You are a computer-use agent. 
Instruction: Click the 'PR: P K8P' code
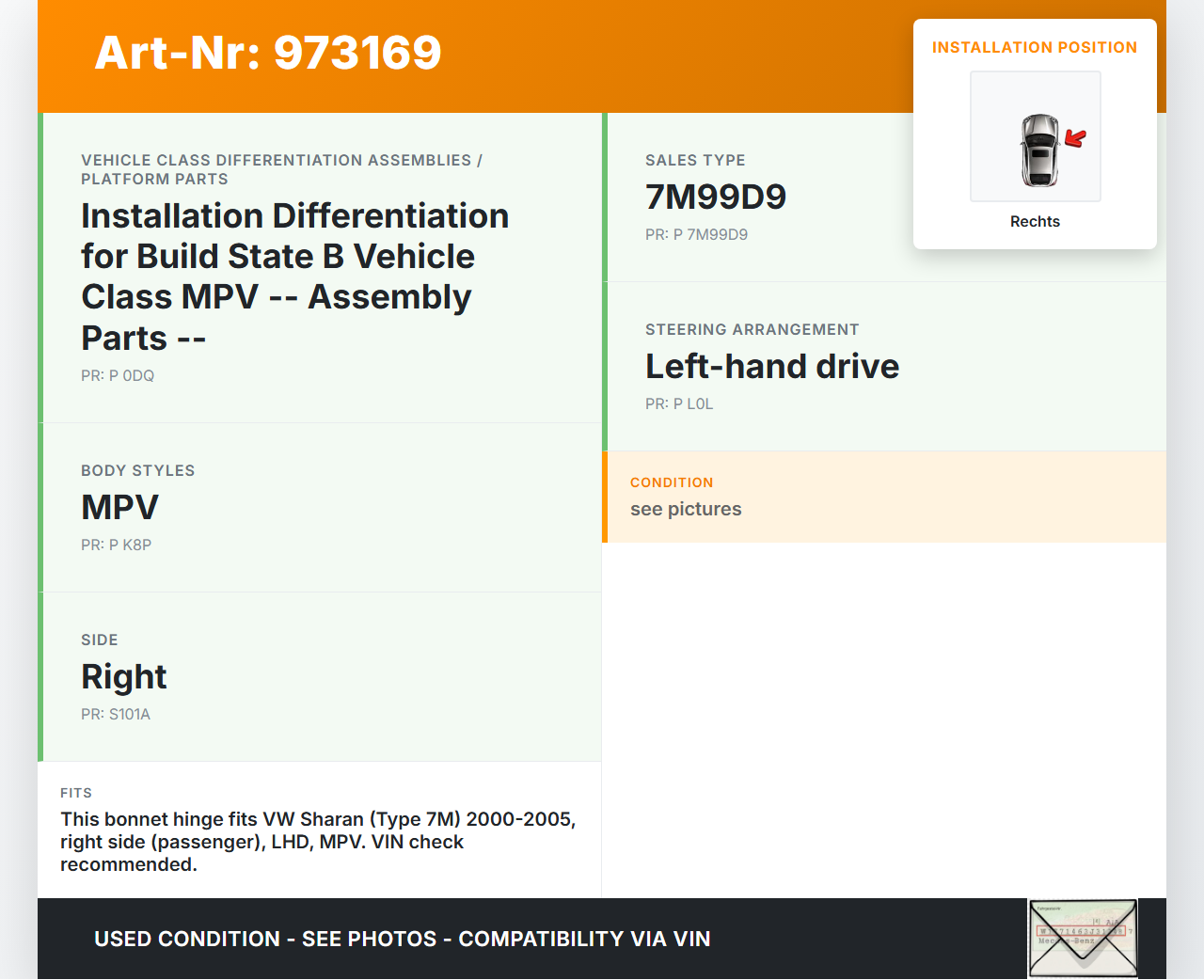tap(117, 545)
